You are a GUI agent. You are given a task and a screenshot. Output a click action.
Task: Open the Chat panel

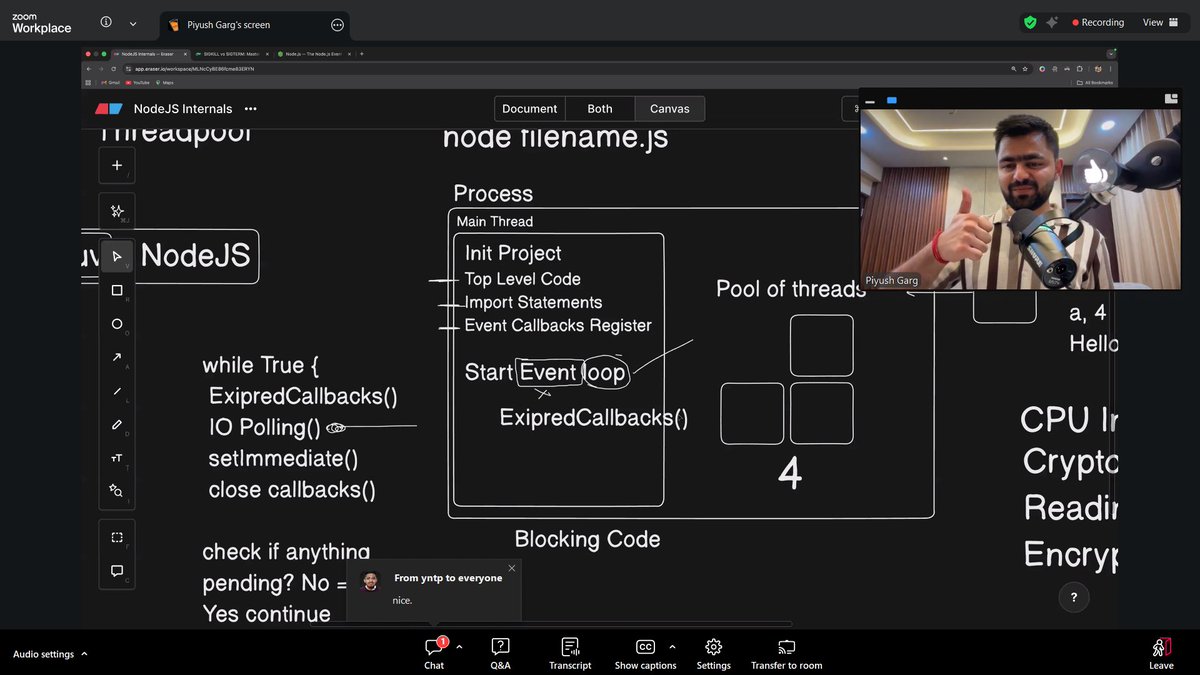pos(434,653)
